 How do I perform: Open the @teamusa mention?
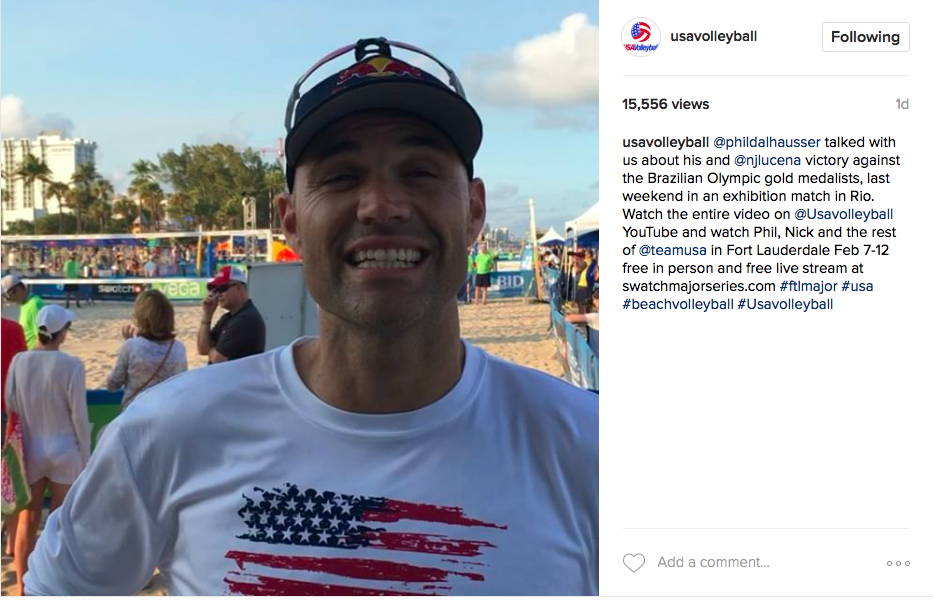point(672,250)
